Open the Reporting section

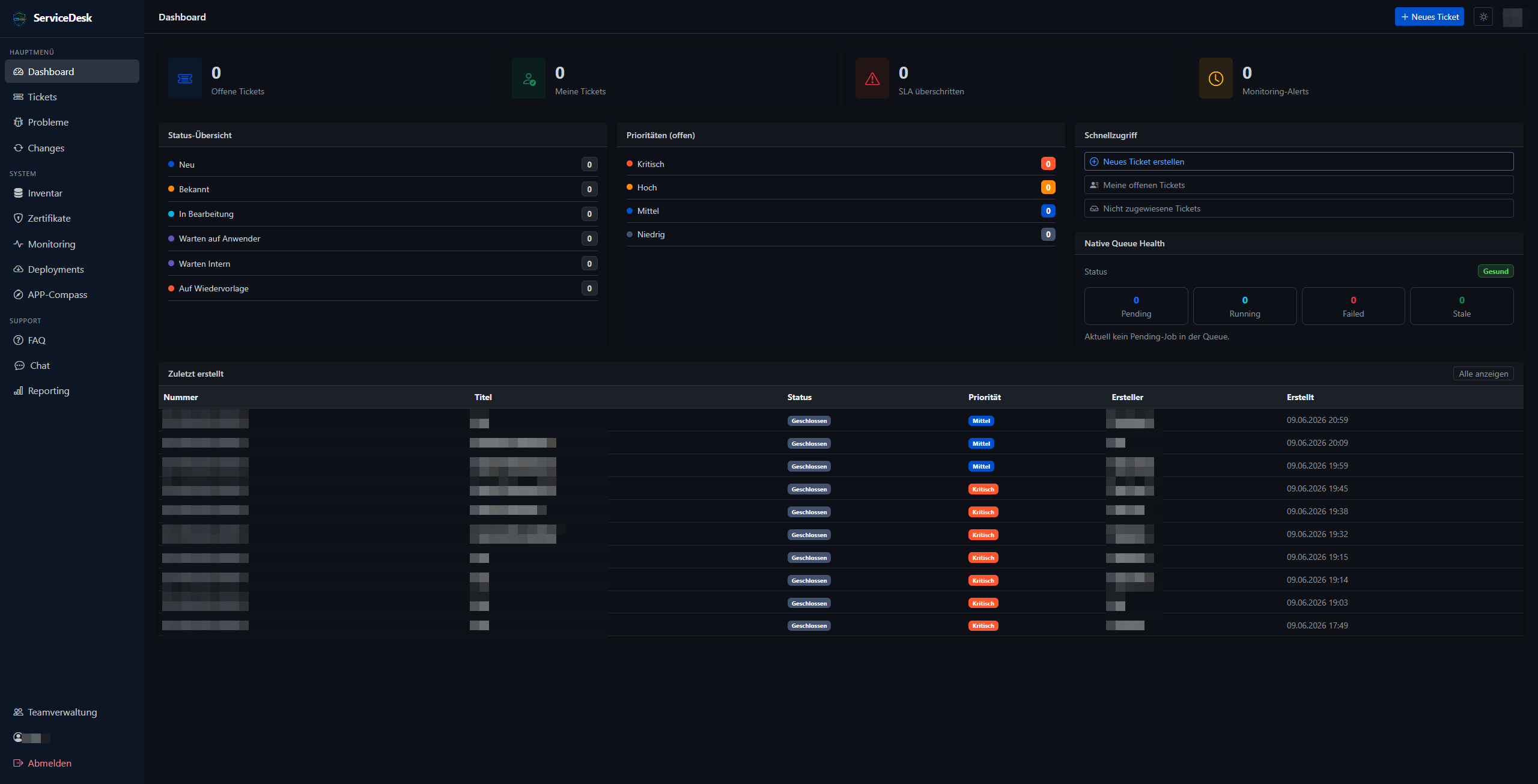[x=72, y=390]
